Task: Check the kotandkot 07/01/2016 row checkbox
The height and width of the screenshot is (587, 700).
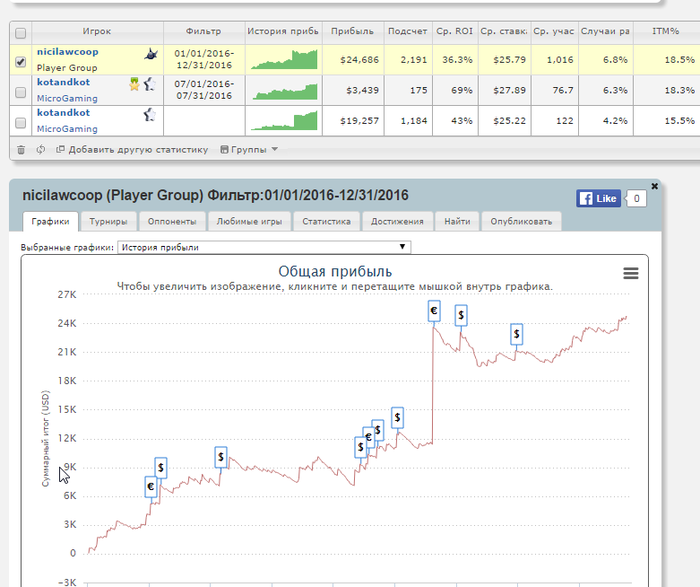Action: click(x=21, y=92)
